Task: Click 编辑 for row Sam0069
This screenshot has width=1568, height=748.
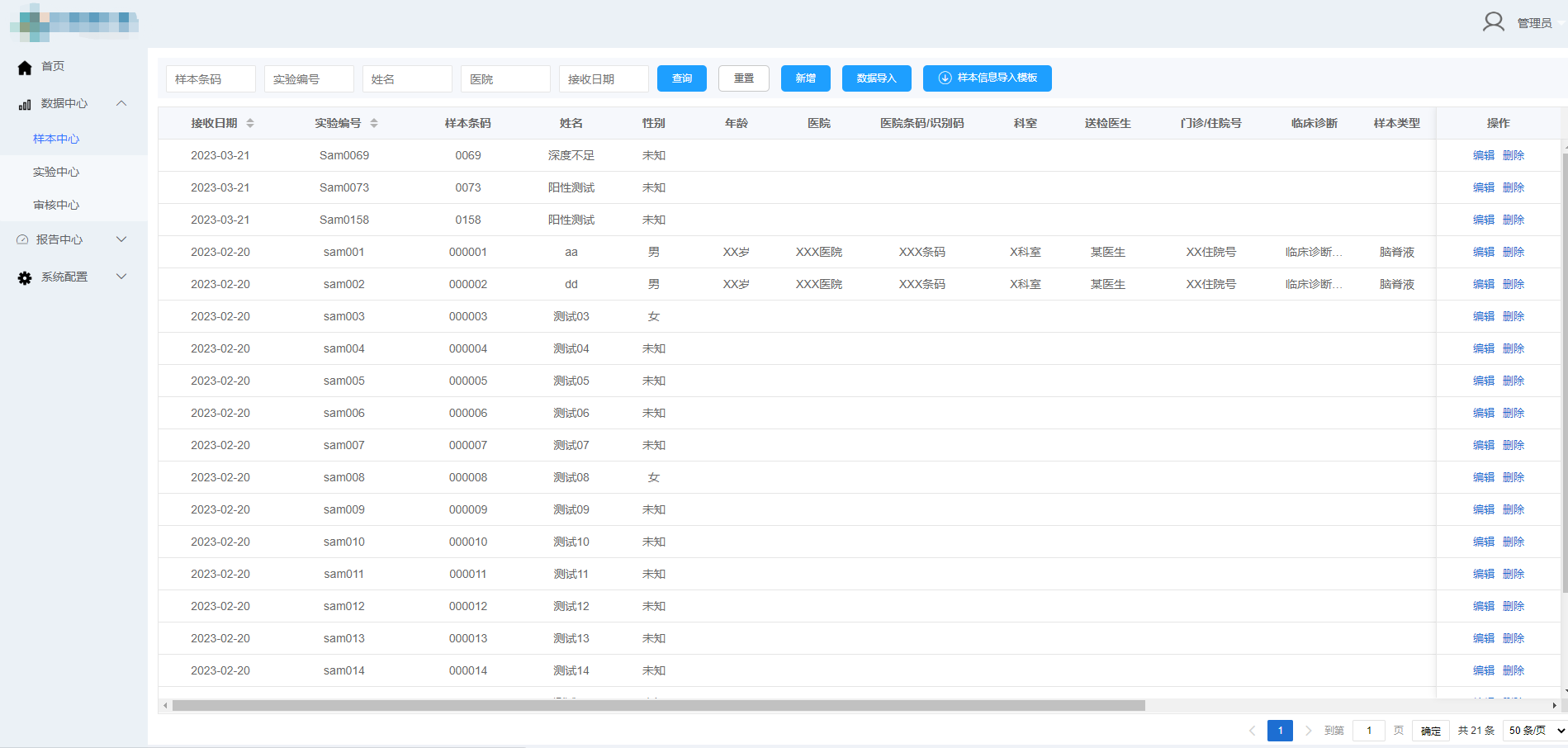Action: click(1484, 155)
